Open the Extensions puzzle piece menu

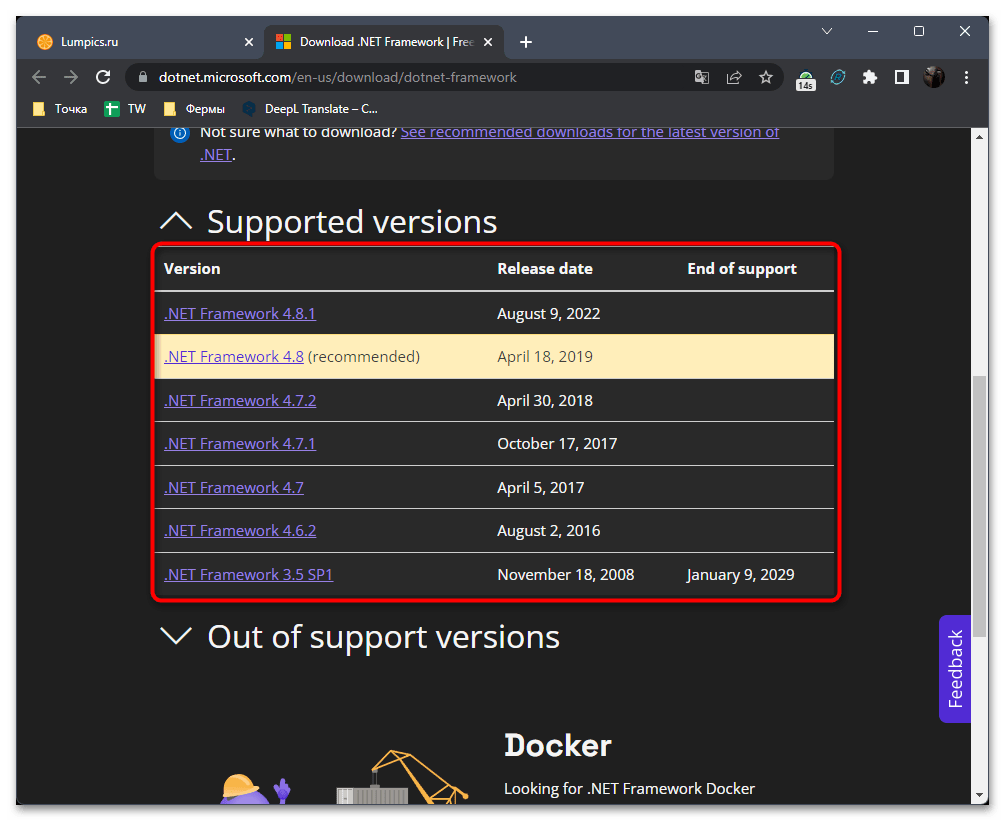[x=870, y=78]
